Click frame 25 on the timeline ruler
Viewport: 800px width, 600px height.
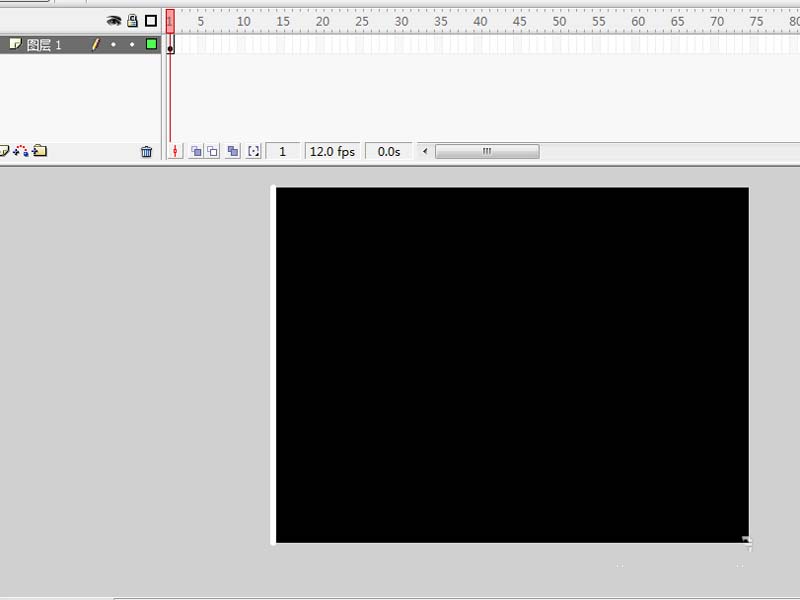362,21
